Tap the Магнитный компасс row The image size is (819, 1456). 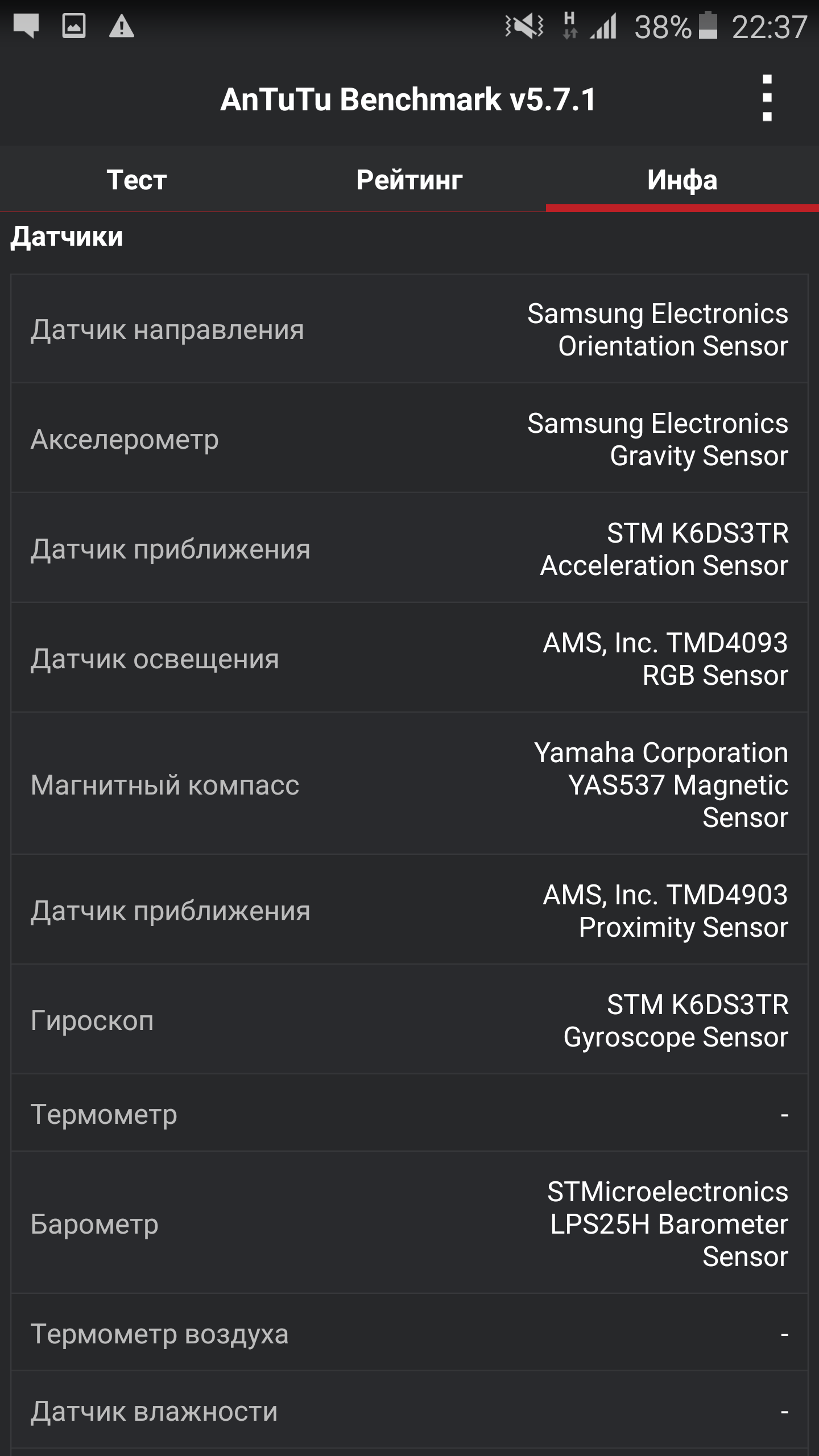coord(409,784)
